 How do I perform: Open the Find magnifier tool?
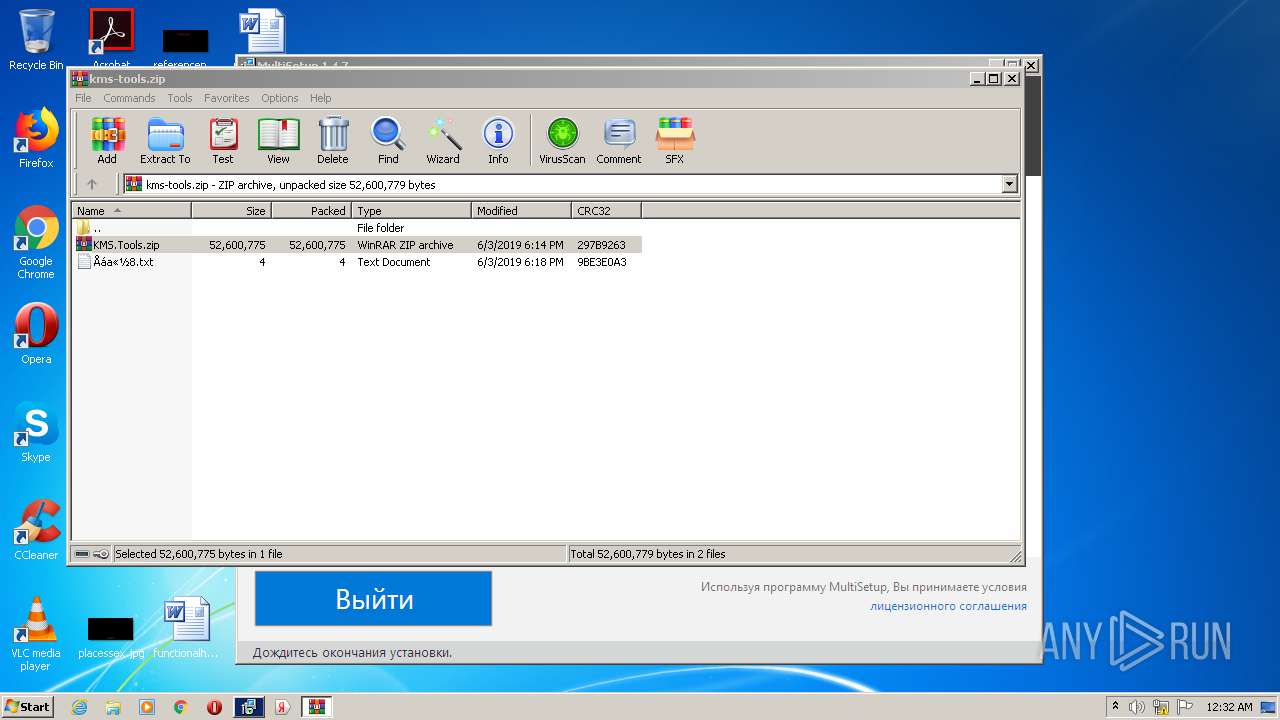[388, 140]
